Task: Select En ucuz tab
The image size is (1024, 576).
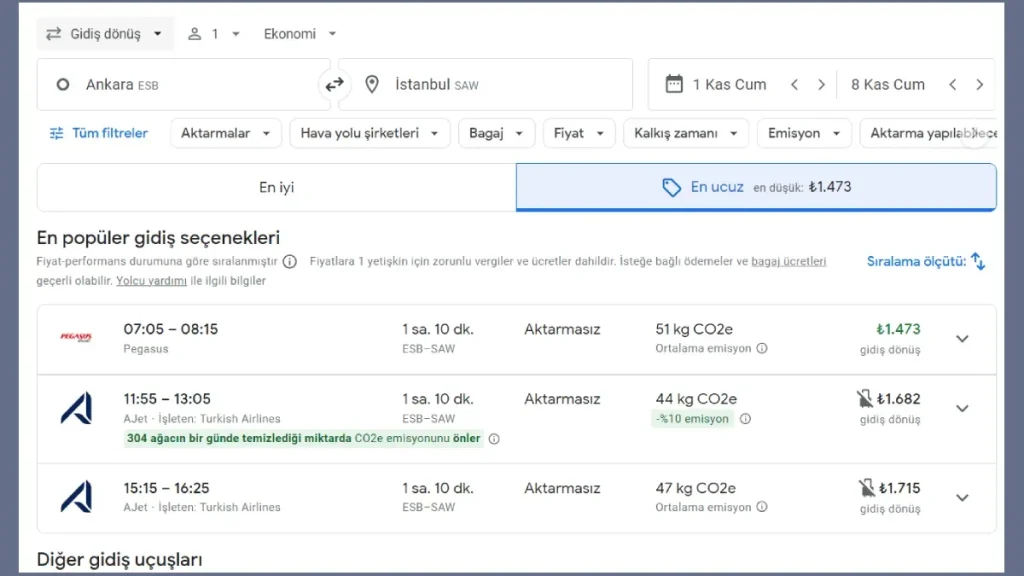Action: (x=756, y=187)
